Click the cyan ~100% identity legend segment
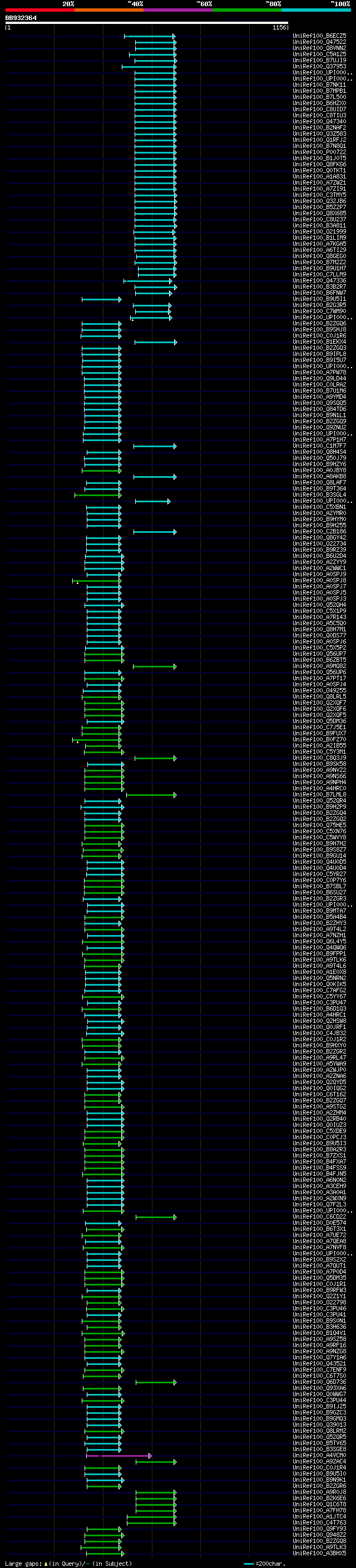Image resolution: width=356 pixels, height=1568 pixels. click(316, 11)
